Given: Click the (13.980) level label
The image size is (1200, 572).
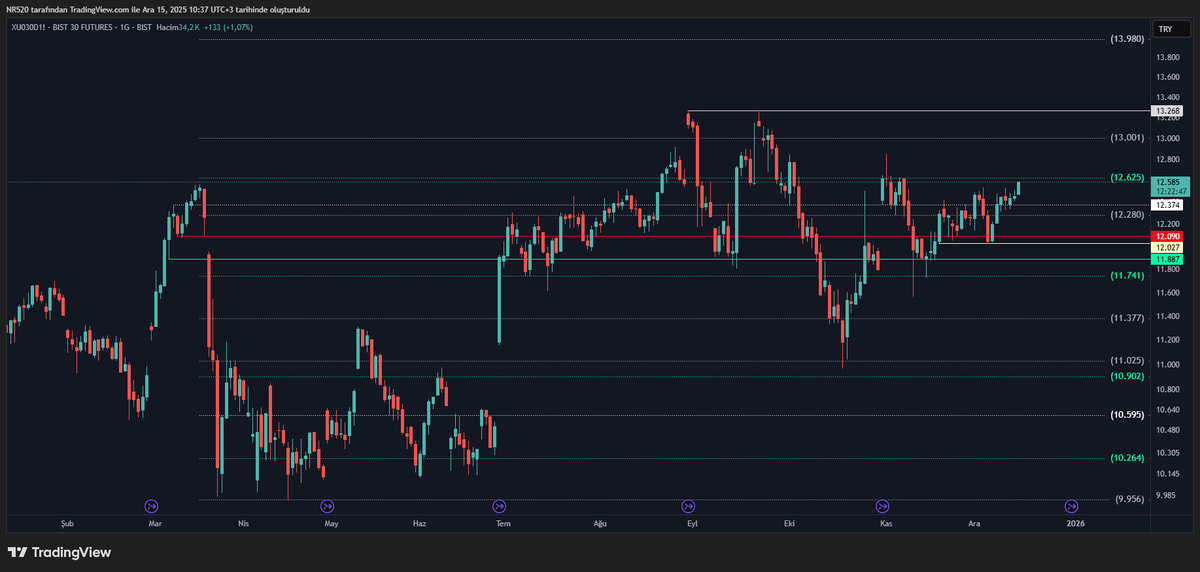Looking at the screenshot, I should point(1127,39).
